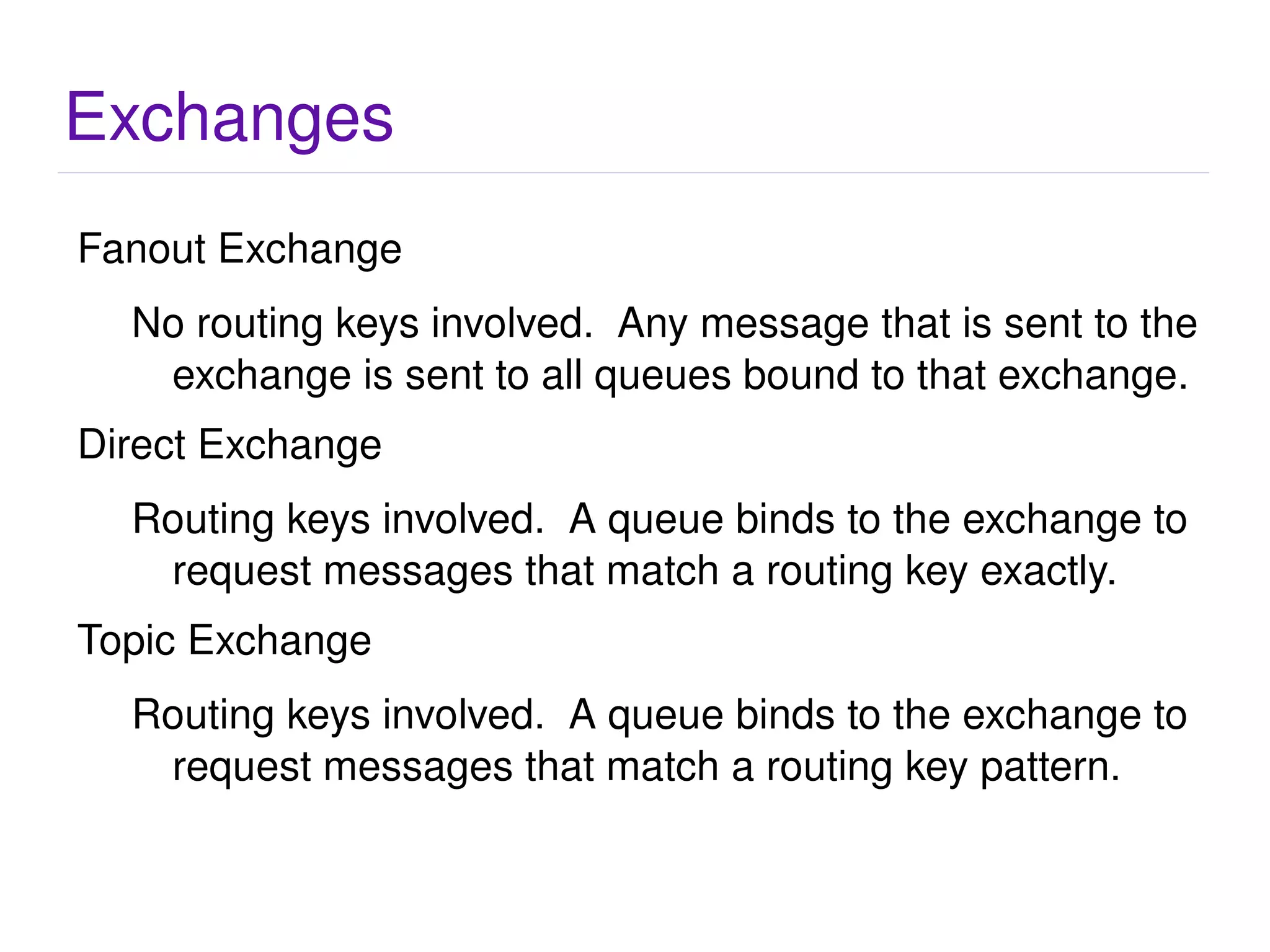The image size is (1270, 952).
Task: Click the 'Routing keys involved' text under Topic Exchange
Action: 339,715
